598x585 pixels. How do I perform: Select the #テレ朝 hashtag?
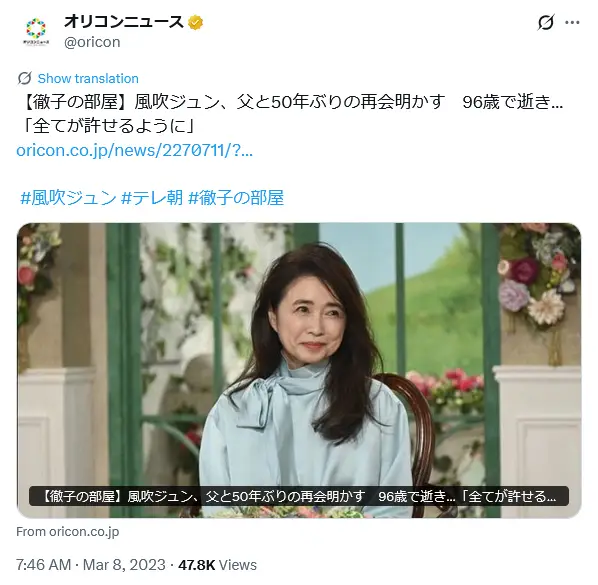(152, 198)
